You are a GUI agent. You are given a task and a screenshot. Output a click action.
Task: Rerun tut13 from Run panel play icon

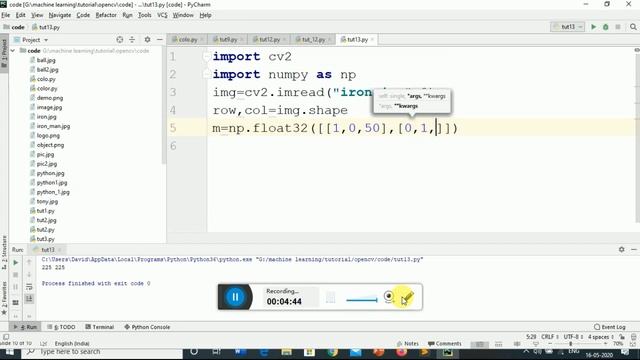(x=16, y=262)
